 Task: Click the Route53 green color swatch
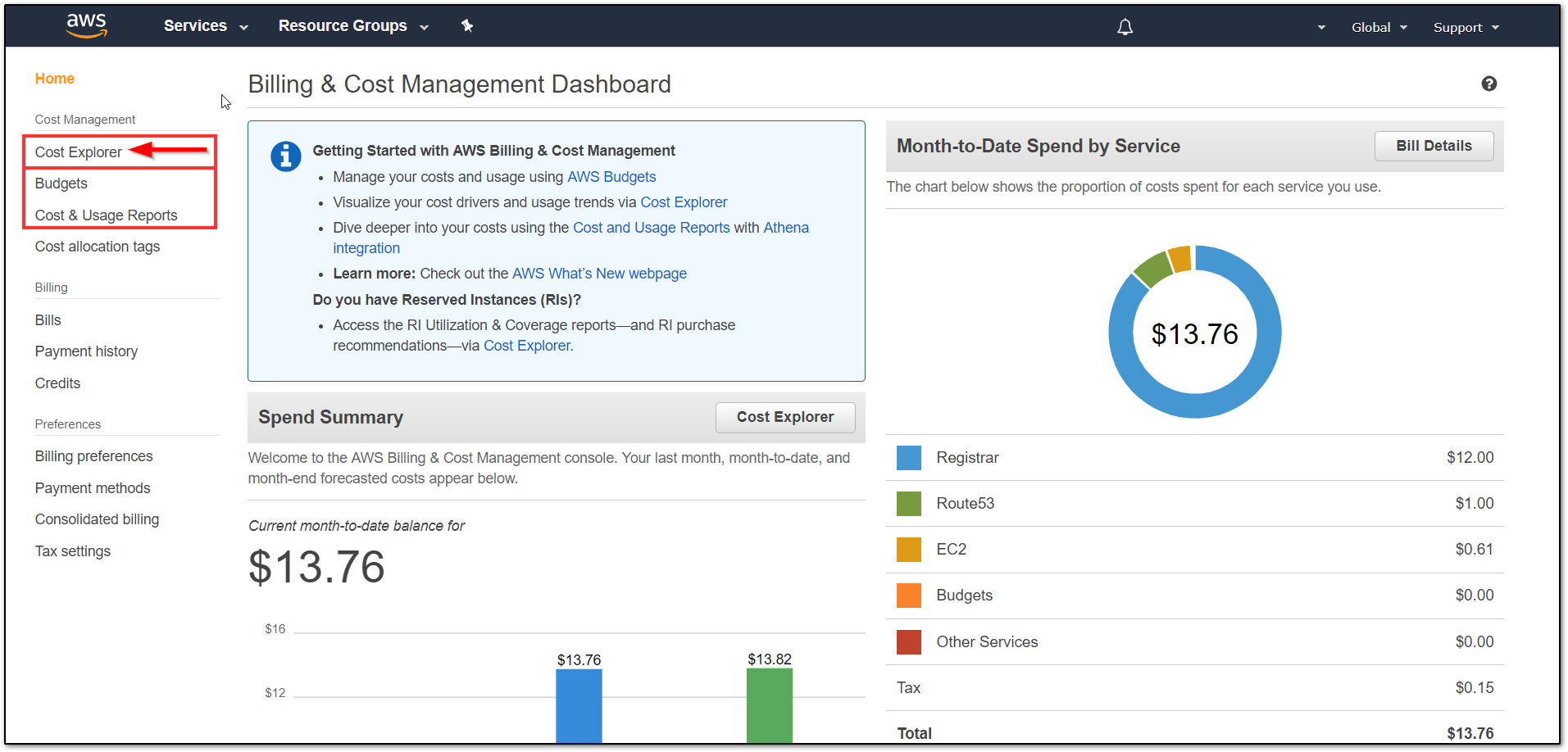[x=909, y=504]
